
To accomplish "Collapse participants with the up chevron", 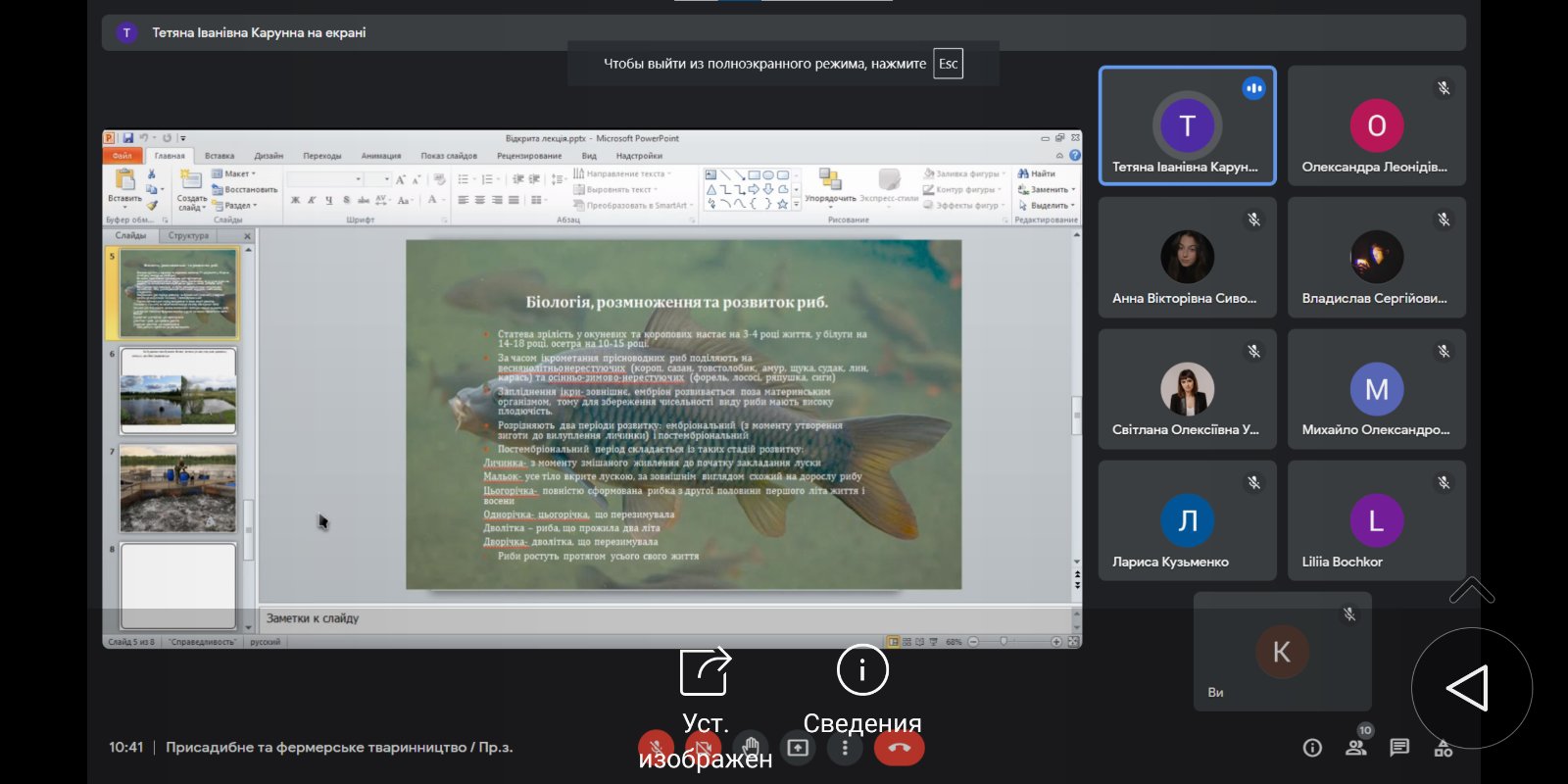I will (1471, 590).
